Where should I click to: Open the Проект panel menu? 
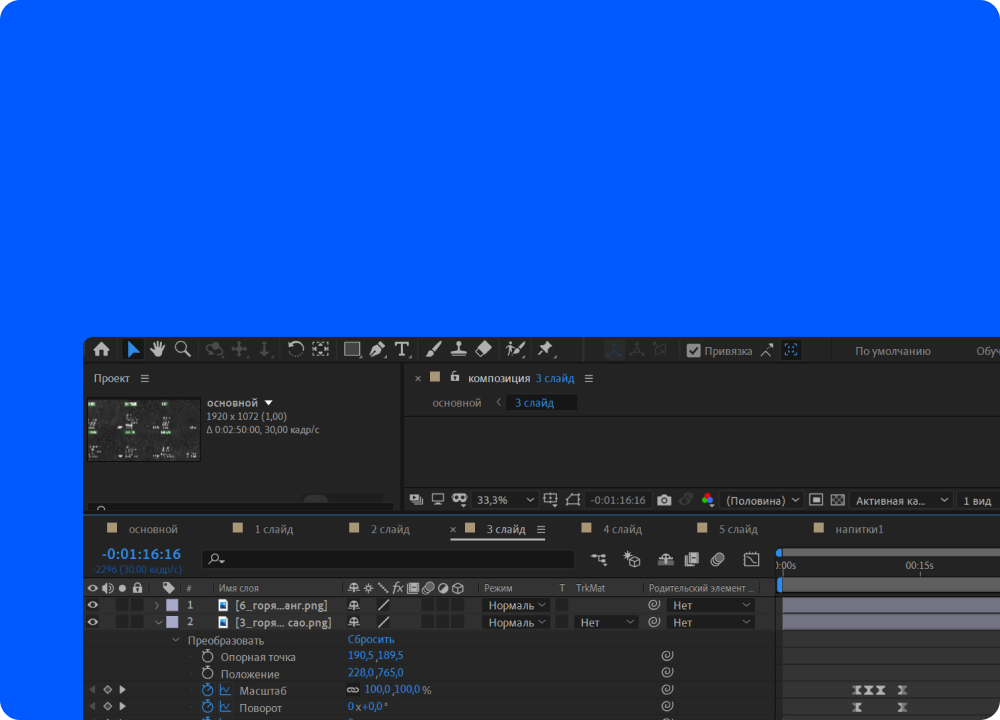coord(145,378)
